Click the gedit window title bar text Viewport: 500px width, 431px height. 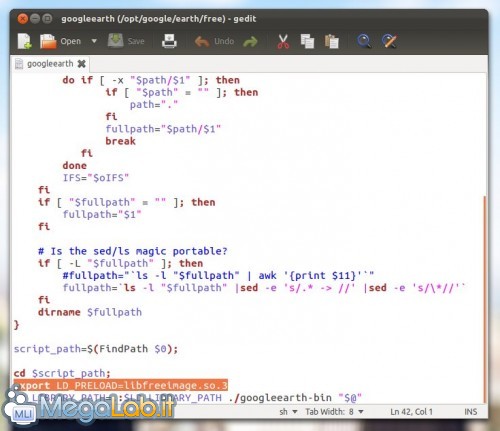[159, 19]
